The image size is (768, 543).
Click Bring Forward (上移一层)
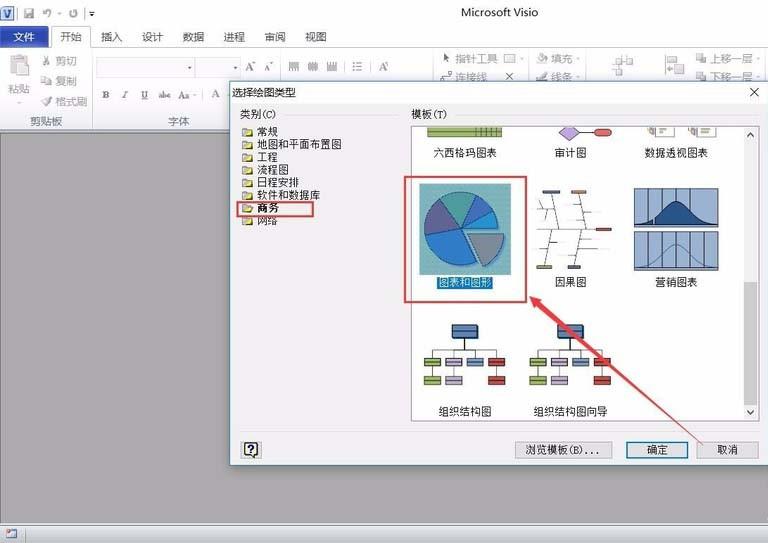724,59
